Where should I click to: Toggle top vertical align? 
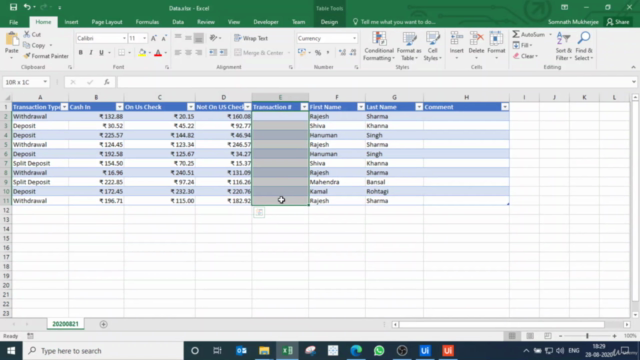(178, 38)
